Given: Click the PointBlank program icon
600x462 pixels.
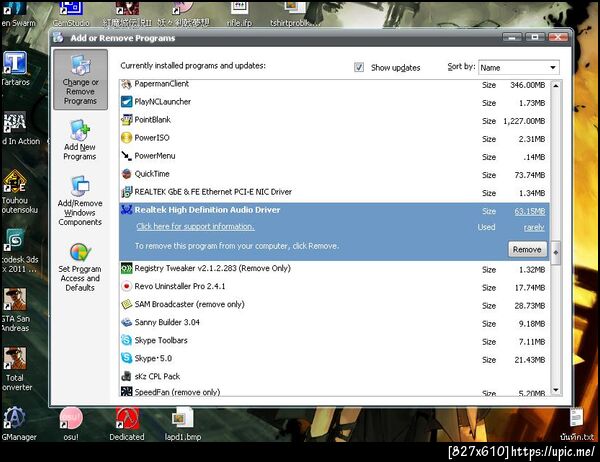Looking at the screenshot, I should click(x=126, y=120).
